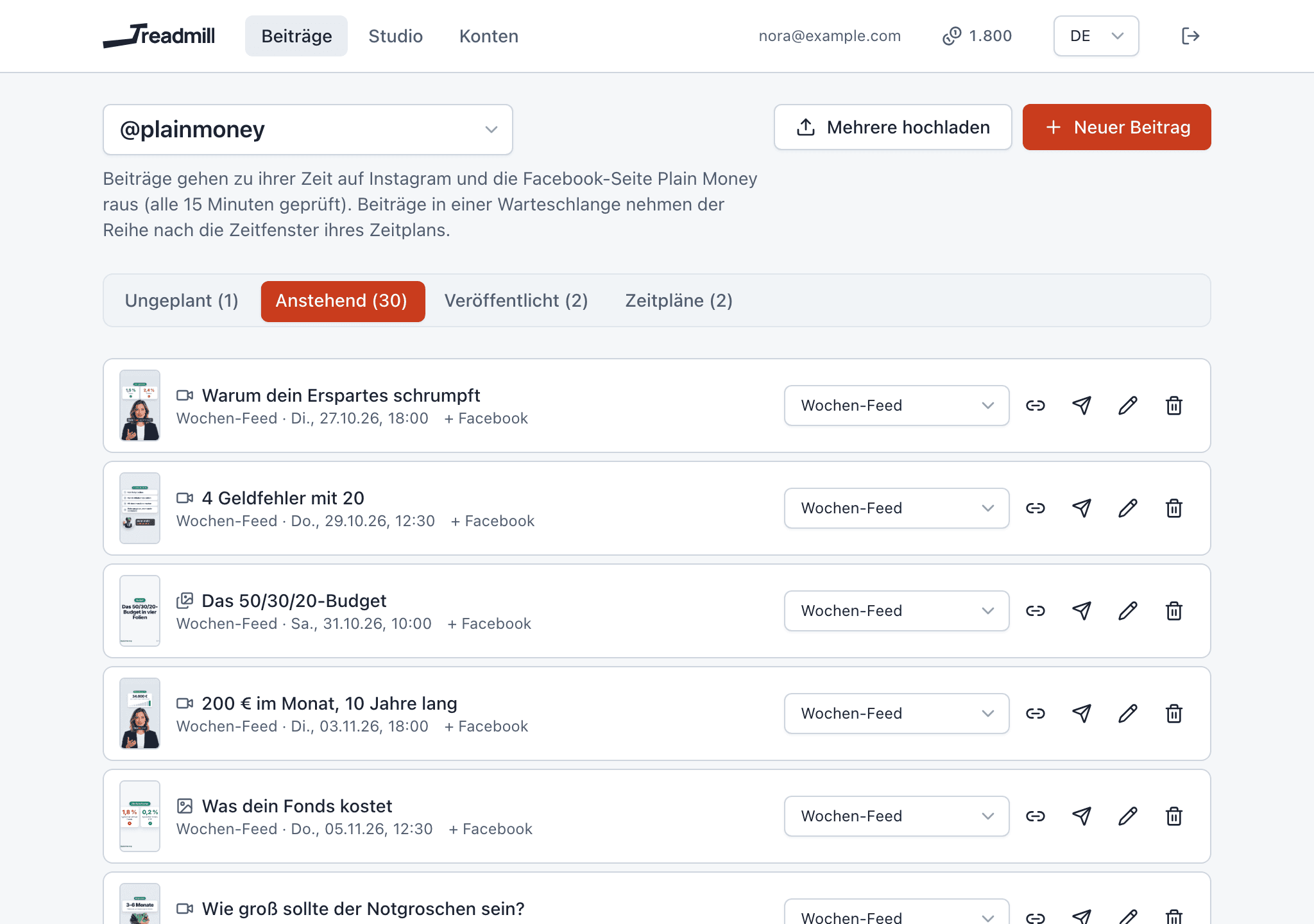Copy link for 'Warum dein Erspartes schrumpft'
The image size is (1314, 924).
click(x=1036, y=406)
